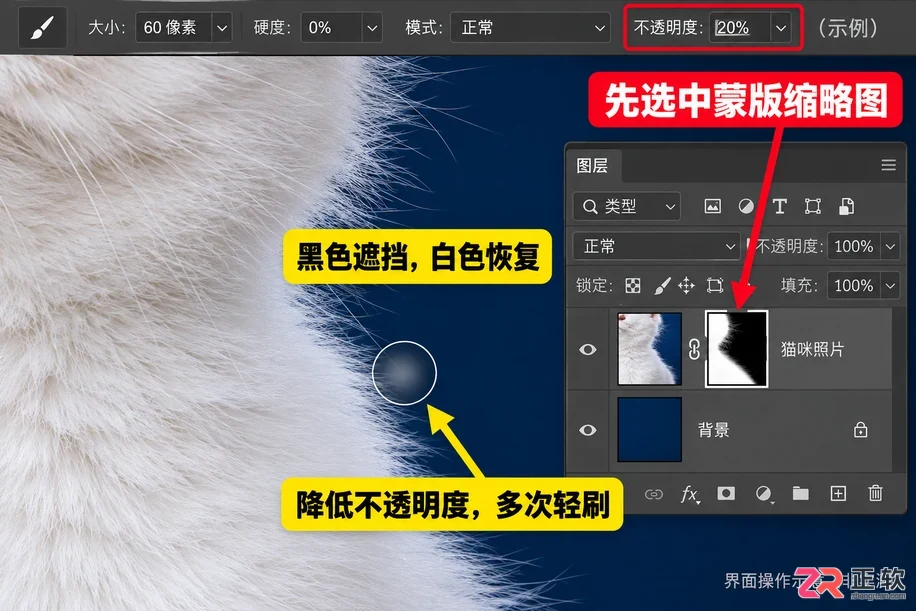This screenshot has height=611, width=916.
Task: Add a layer mask button
Action: [x=726, y=494]
